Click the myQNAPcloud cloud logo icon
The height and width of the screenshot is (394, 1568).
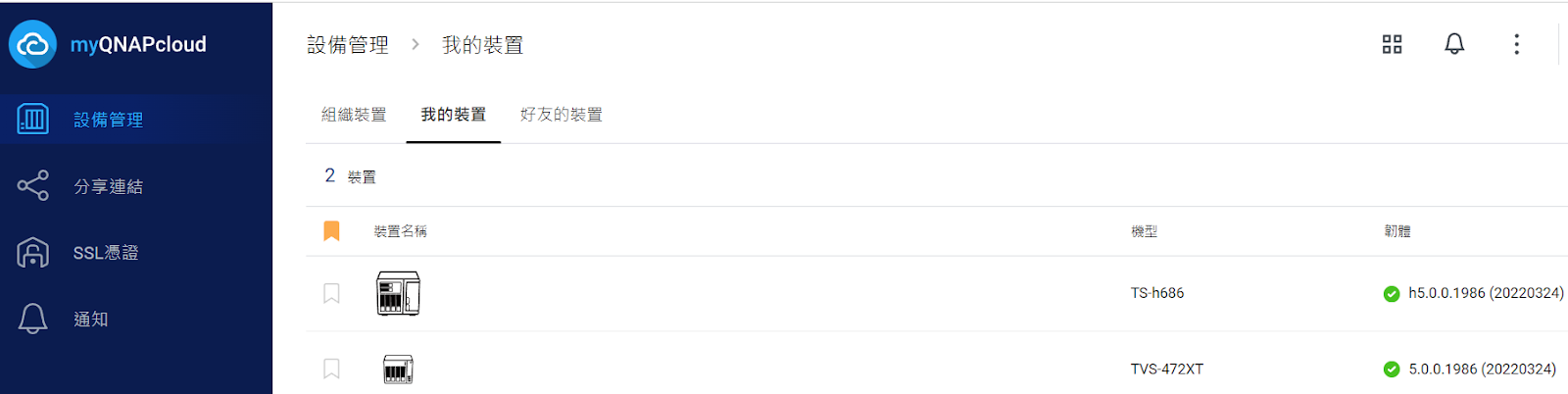(32, 44)
